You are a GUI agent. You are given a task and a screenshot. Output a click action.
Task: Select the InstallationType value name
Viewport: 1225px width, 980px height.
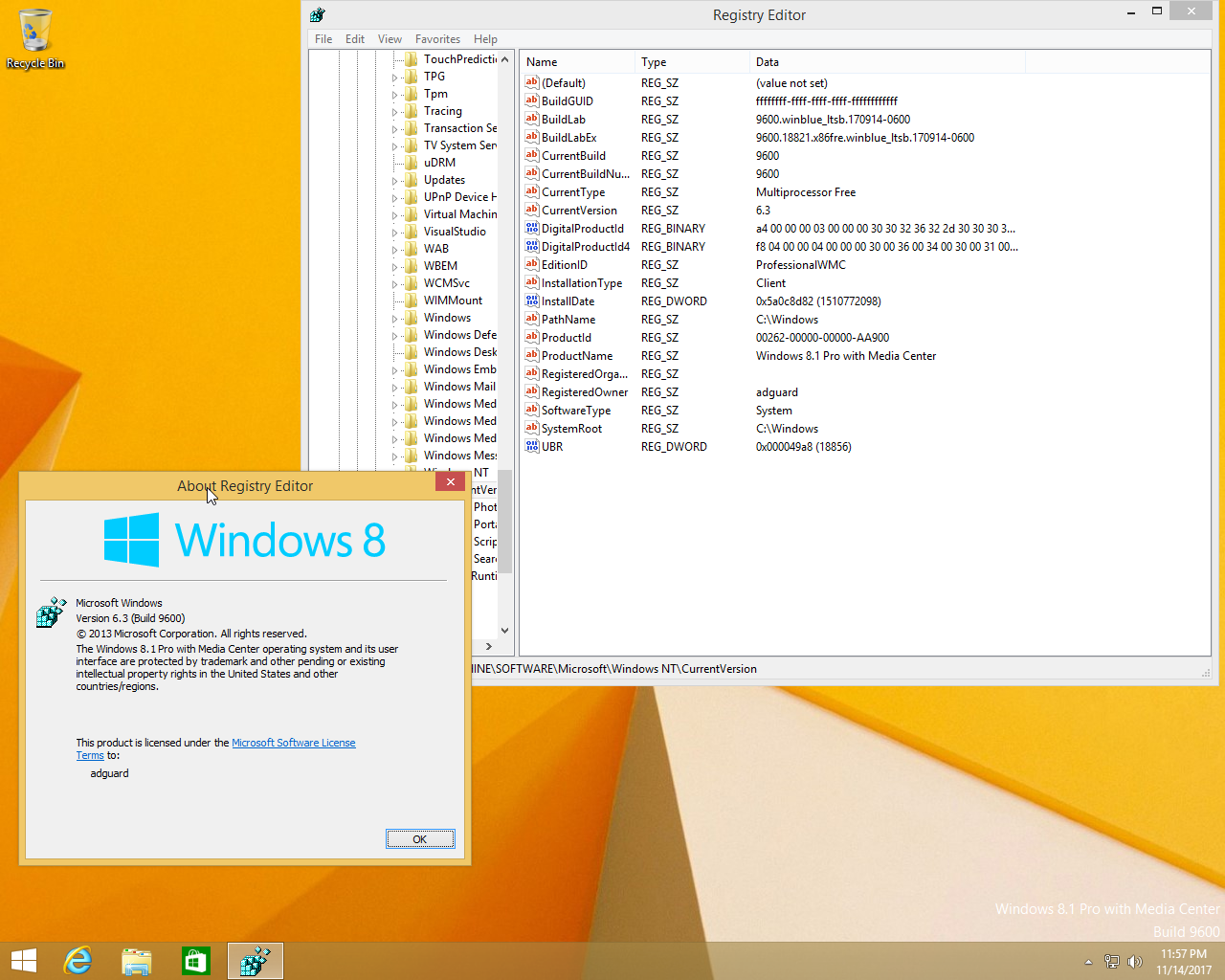[x=582, y=283]
